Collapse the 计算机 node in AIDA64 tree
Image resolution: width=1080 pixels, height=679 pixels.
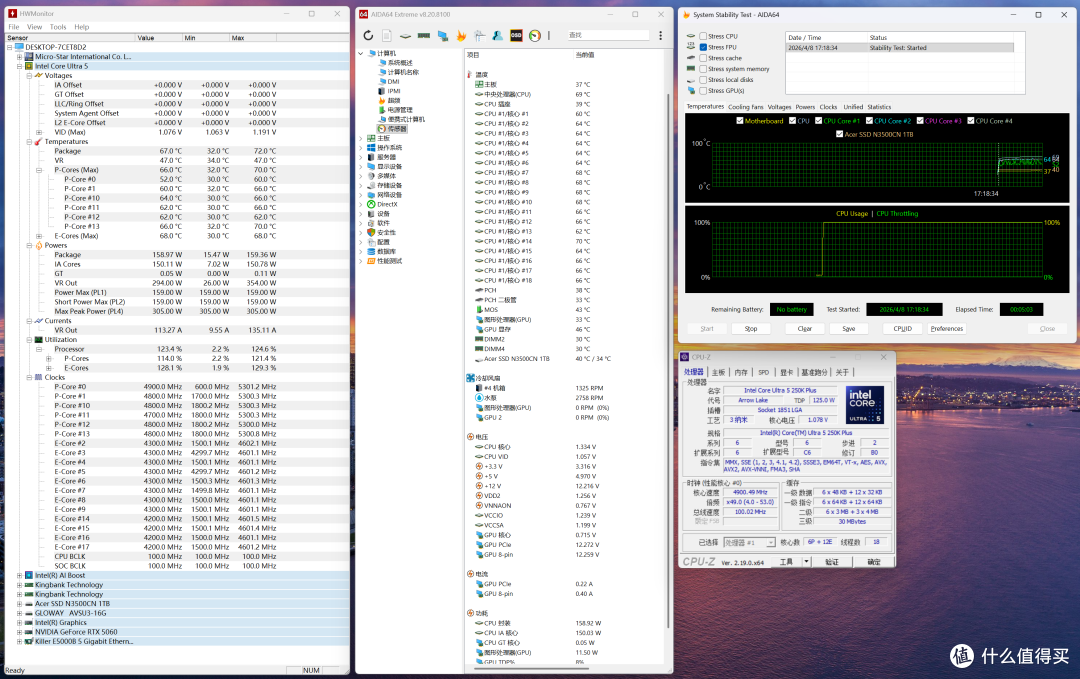360,53
